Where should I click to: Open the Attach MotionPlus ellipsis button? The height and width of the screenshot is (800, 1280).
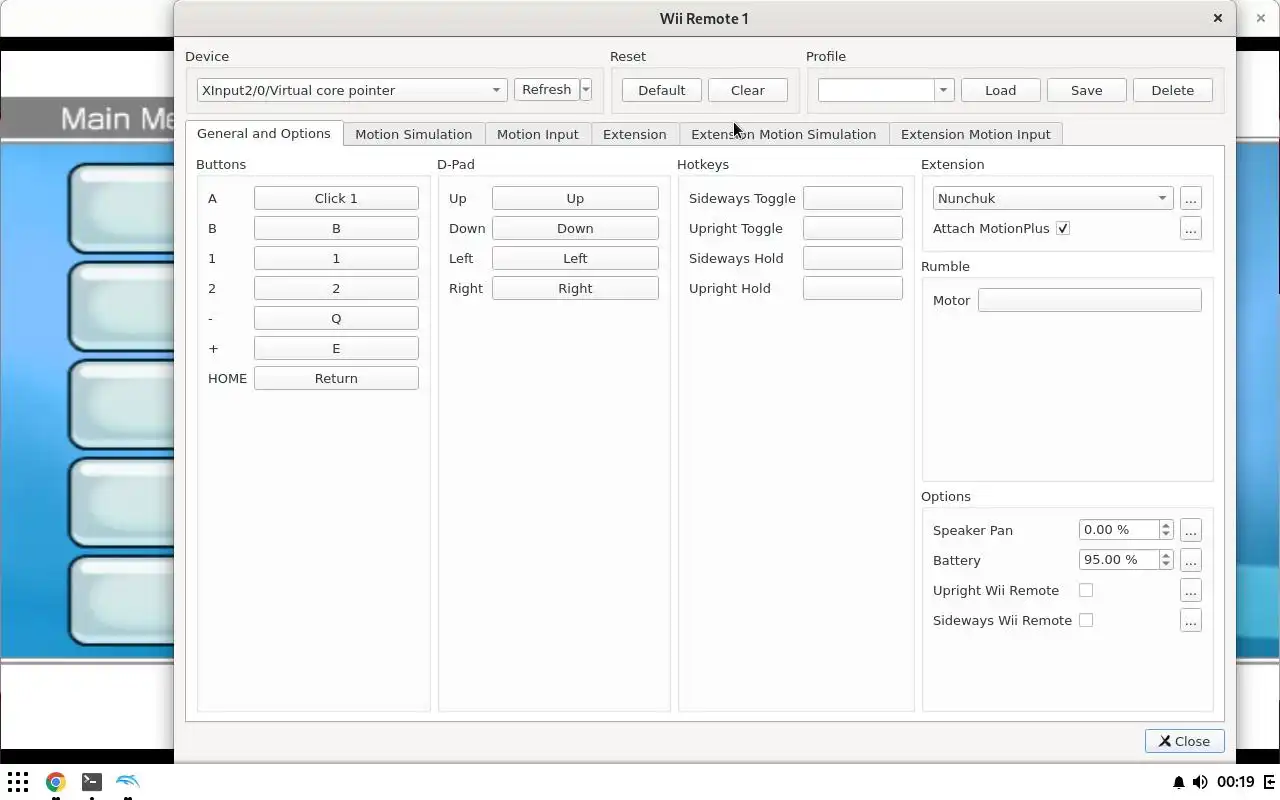tap(1190, 228)
